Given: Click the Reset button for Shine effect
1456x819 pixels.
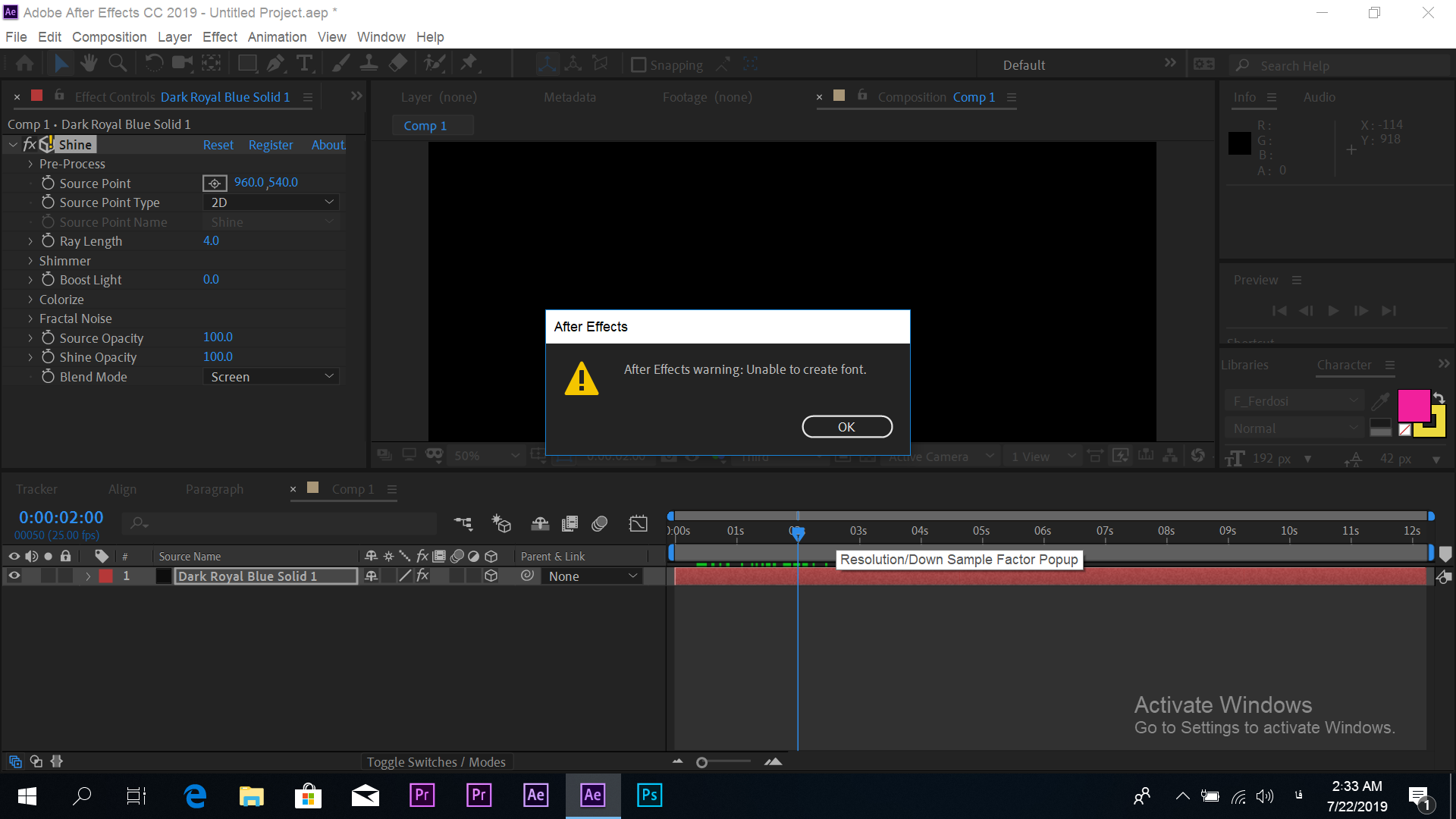Looking at the screenshot, I should (x=218, y=144).
